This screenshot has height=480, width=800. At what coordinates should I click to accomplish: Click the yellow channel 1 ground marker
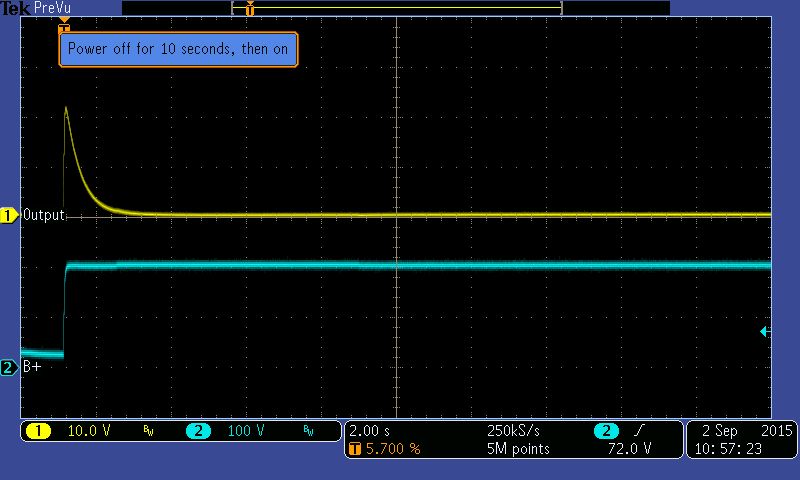point(10,215)
